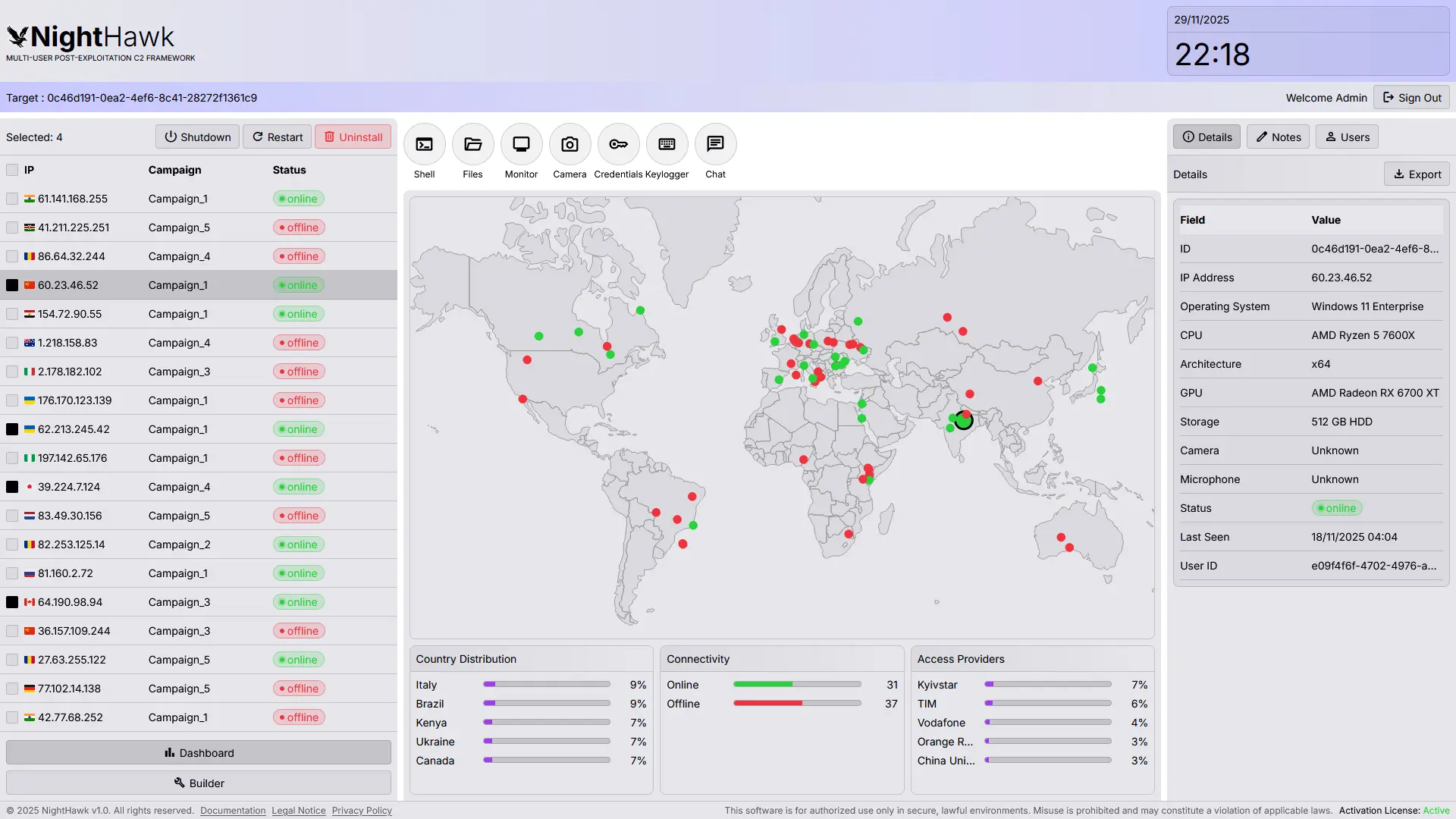Image resolution: width=1456 pixels, height=819 pixels.
Task: Toggle the select-all checkbox in IP header
Action: pyautogui.click(x=12, y=170)
